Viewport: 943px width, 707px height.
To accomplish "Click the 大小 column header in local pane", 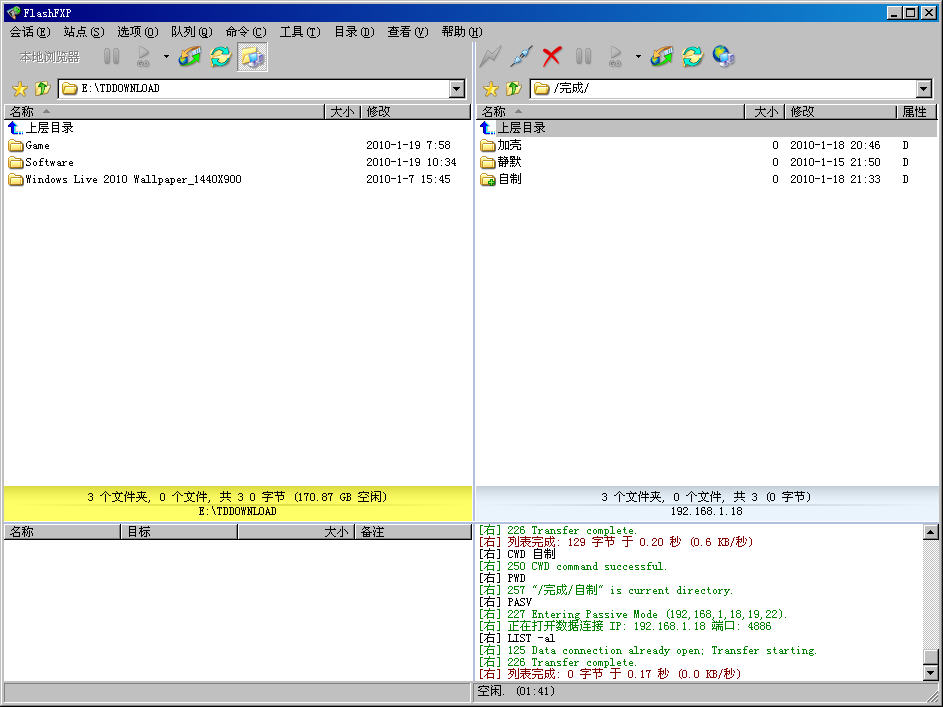I will point(341,112).
